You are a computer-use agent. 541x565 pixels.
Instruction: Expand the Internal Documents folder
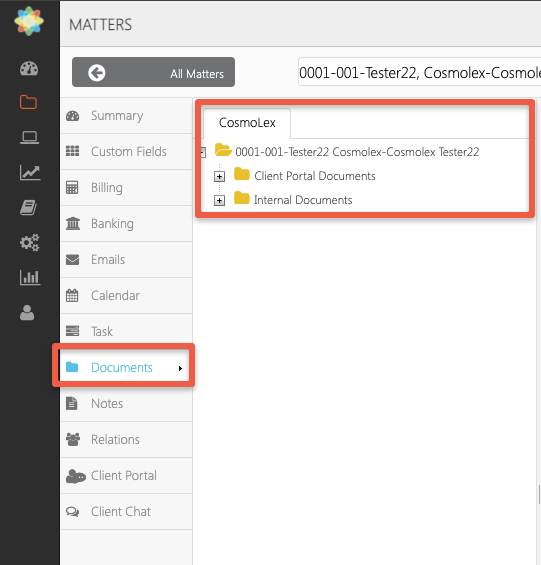(219, 200)
